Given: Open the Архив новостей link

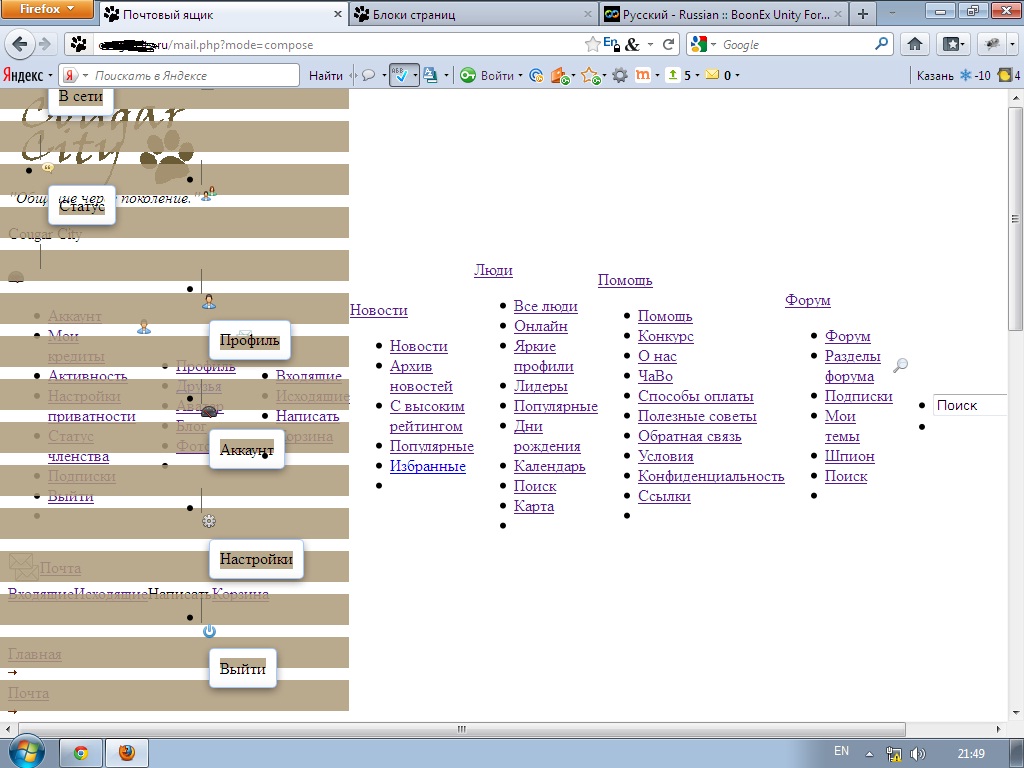Looking at the screenshot, I should coord(421,376).
